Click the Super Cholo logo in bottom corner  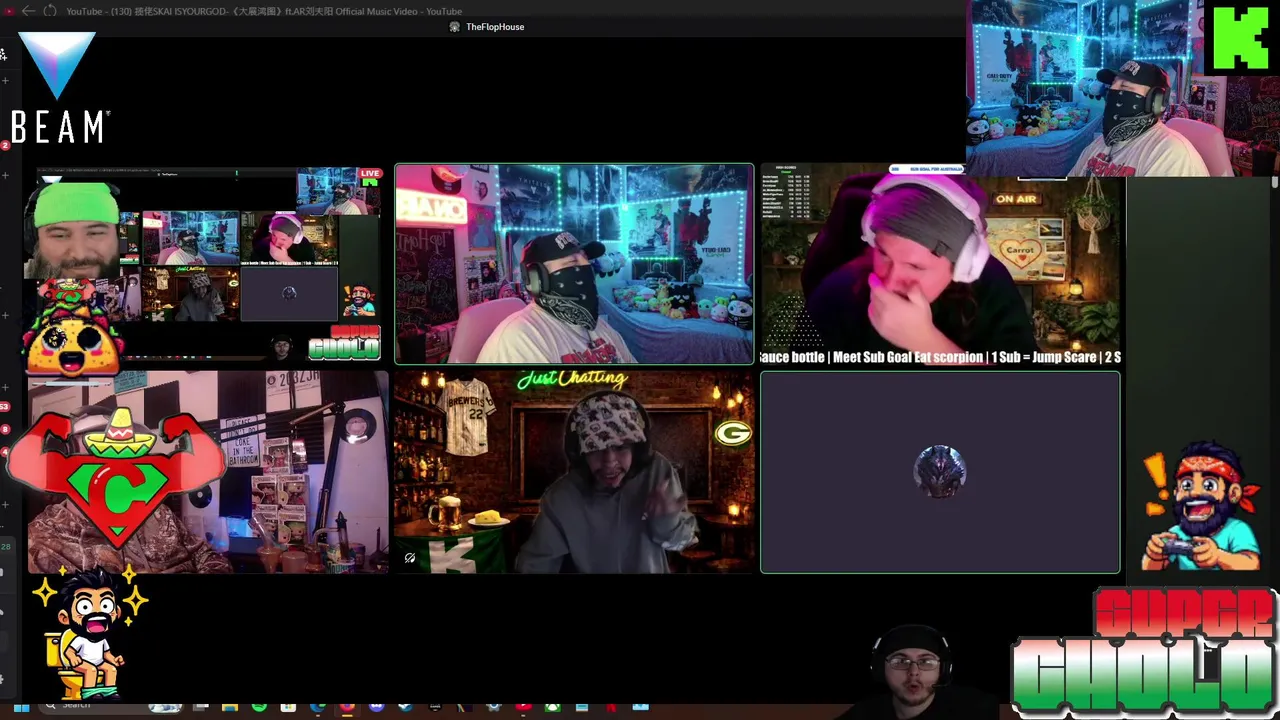(x=1145, y=652)
